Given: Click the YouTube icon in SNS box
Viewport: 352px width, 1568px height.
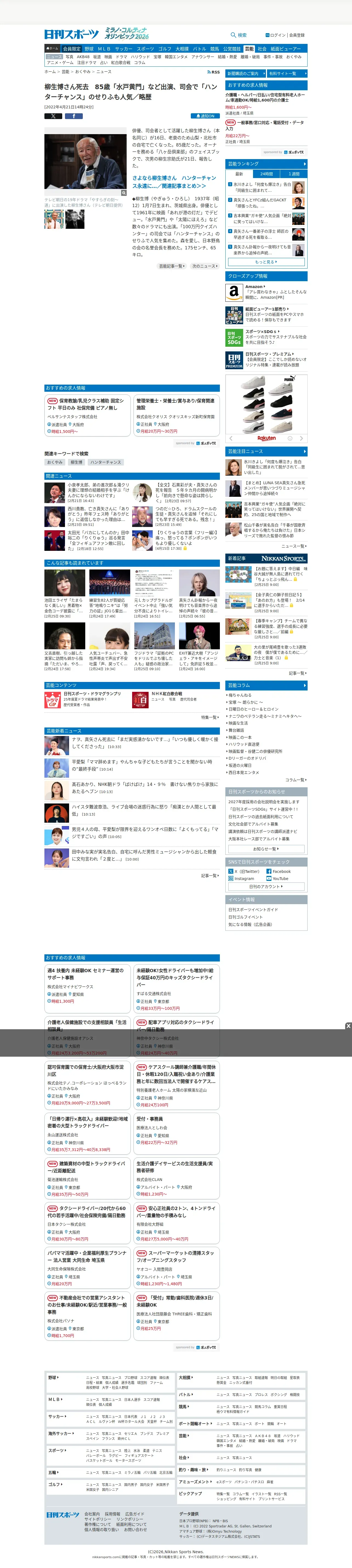Looking at the screenshot, I should tap(269, 878).
